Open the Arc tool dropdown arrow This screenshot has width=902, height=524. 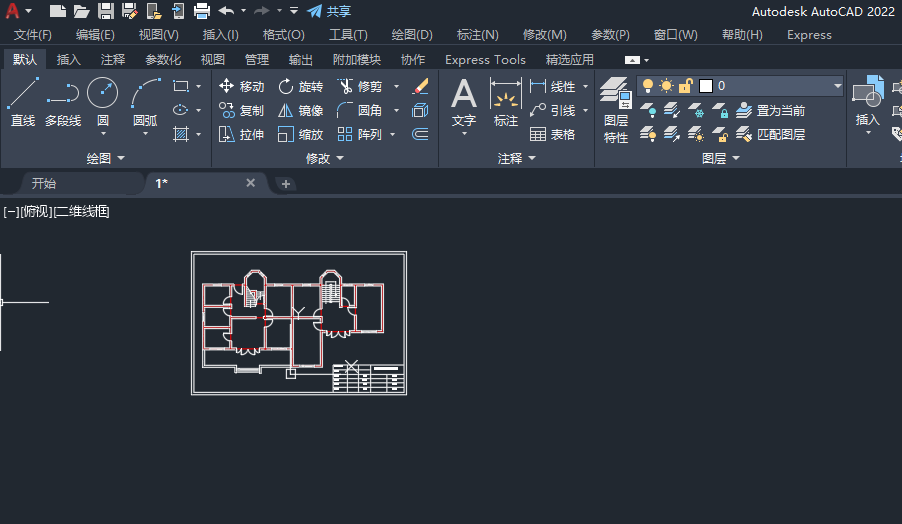click(145, 134)
